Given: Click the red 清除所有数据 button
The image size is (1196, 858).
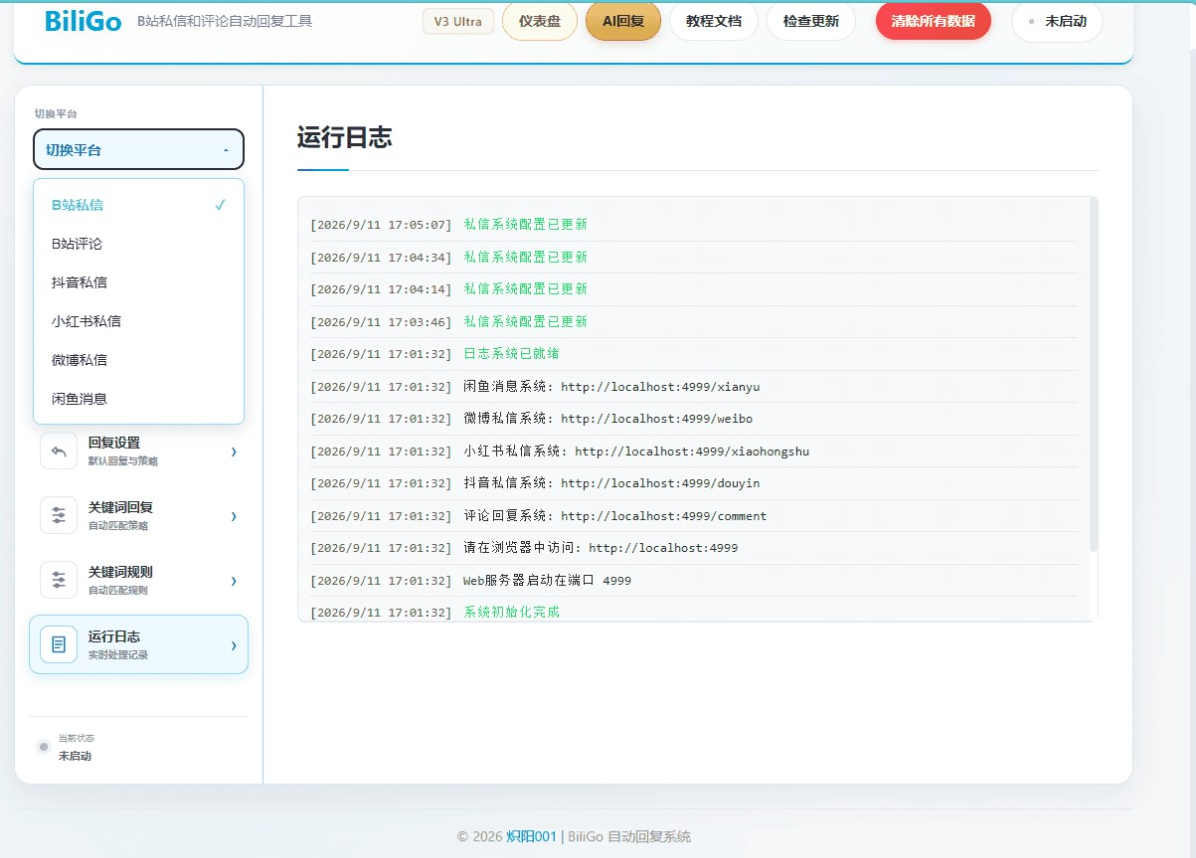Looking at the screenshot, I should [933, 21].
